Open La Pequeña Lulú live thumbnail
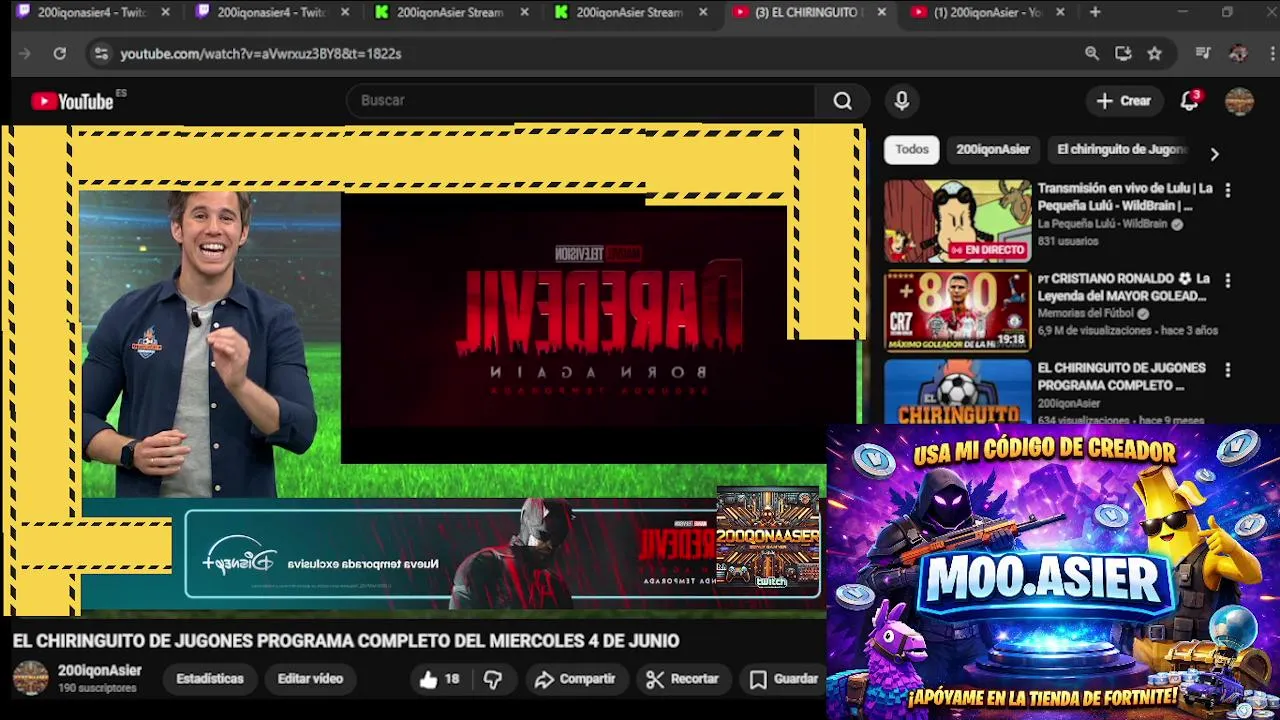This screenshot has height=720, width=1280. [x=957, y=221]
